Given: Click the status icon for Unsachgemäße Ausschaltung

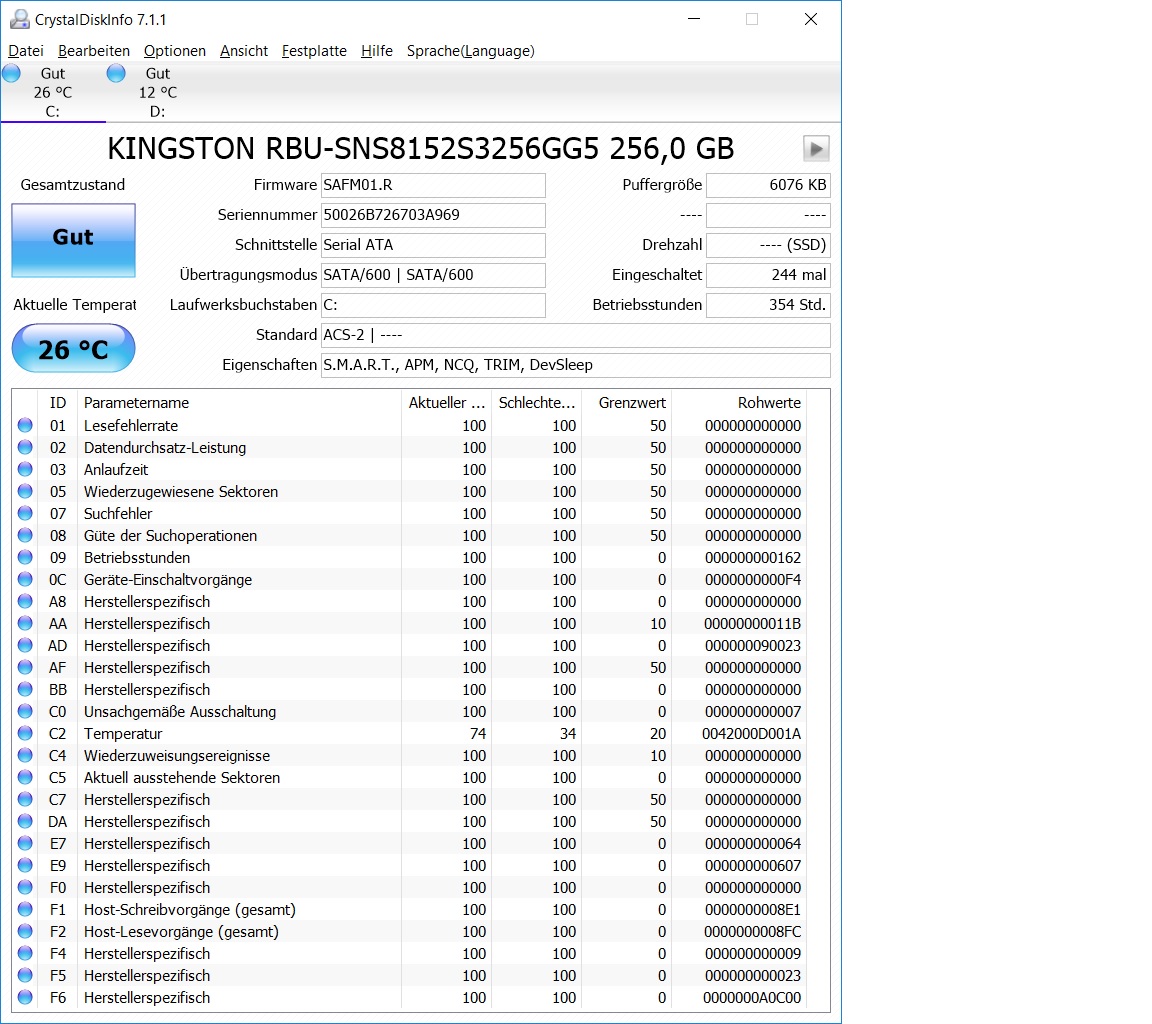Looking at the screenshot, I should [25, 711].
